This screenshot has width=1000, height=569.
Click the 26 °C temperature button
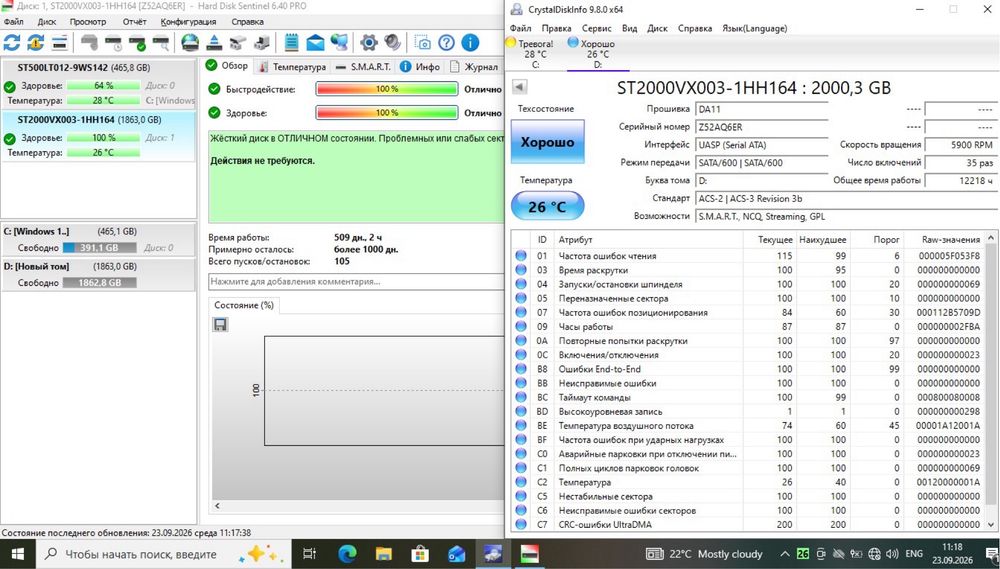[547, 207]
